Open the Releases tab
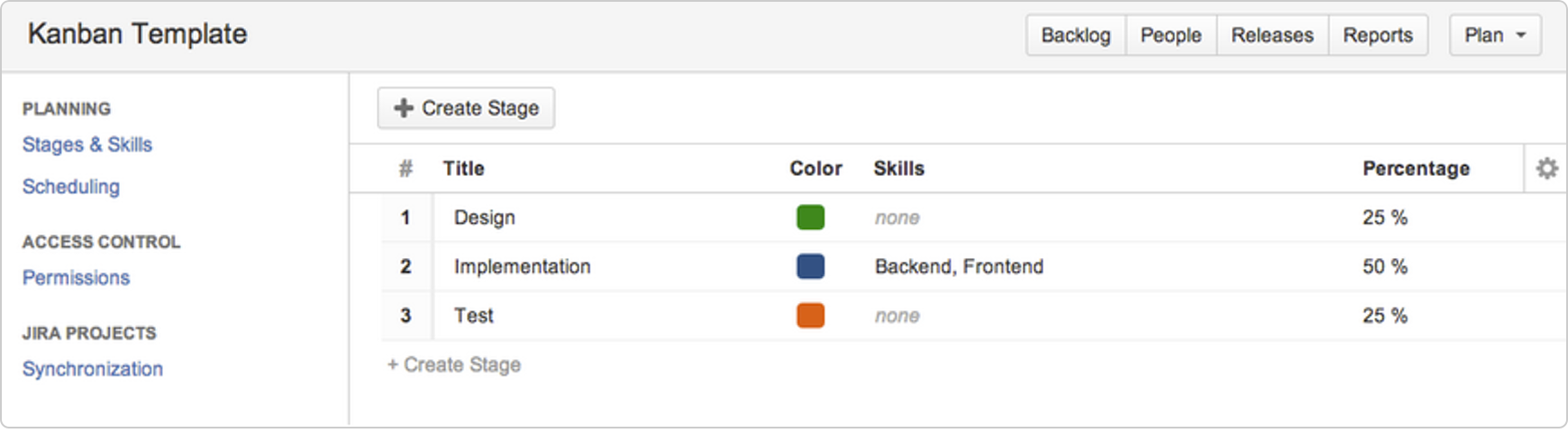Screen dimensions: 1568x433 (x=1272, y=35)
